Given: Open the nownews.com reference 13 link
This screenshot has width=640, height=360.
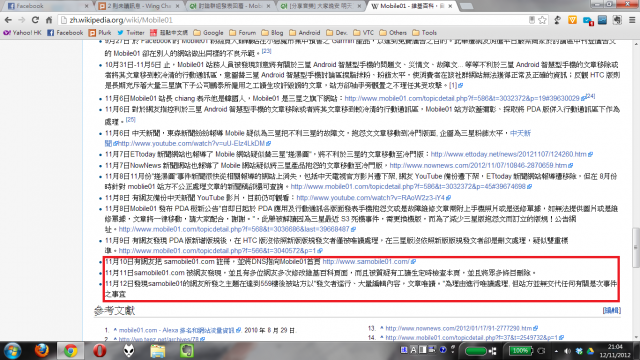Looking at the screenshot, I should (459, 328).
